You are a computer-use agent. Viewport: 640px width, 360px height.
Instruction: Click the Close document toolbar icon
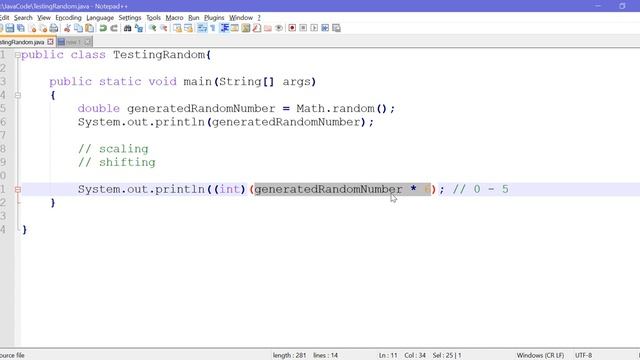coord(32,28)
